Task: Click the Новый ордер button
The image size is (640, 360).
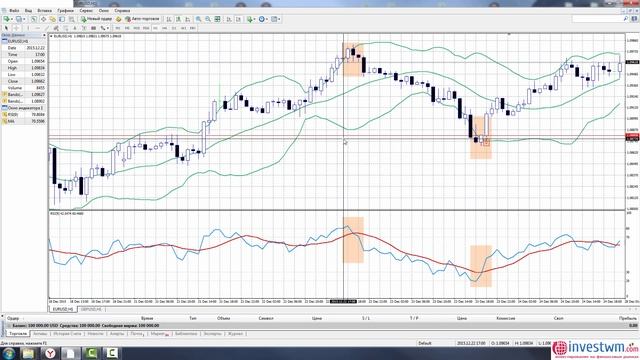Action: pyautogui.click(x=96, y=19)
